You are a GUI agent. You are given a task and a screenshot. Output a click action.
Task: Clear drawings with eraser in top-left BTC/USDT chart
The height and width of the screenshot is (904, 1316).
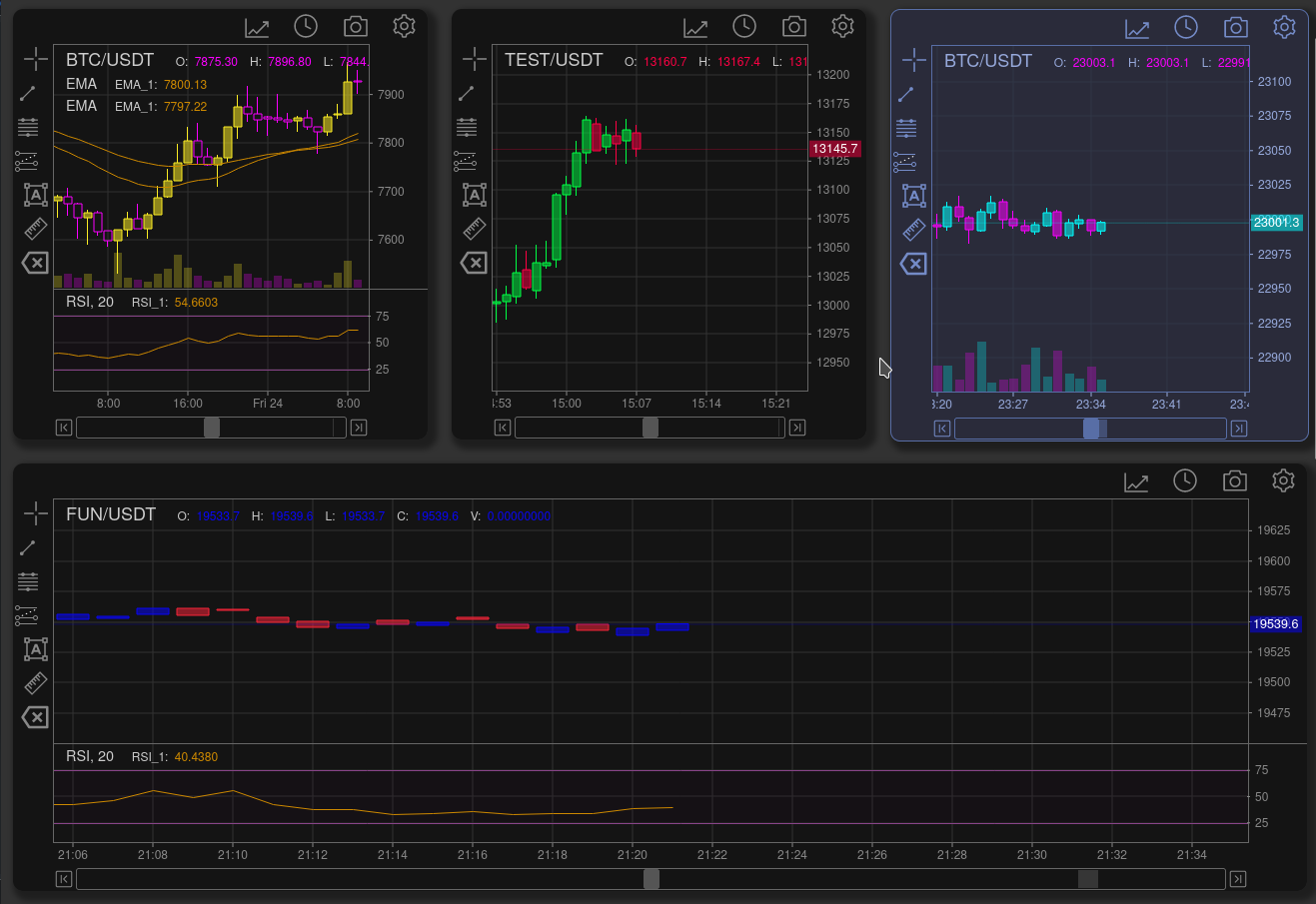(35, 263)
